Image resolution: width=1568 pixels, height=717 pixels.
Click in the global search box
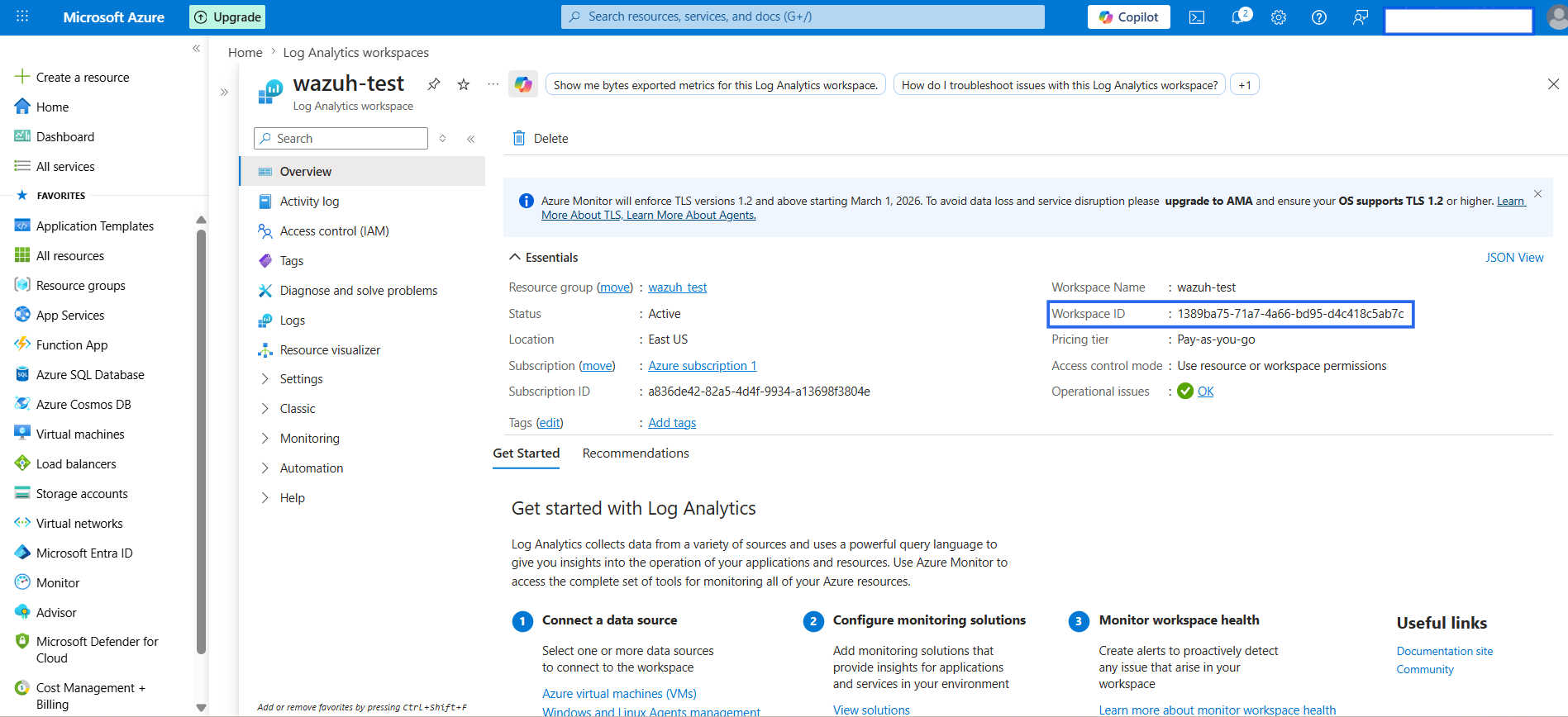[803, 17]
